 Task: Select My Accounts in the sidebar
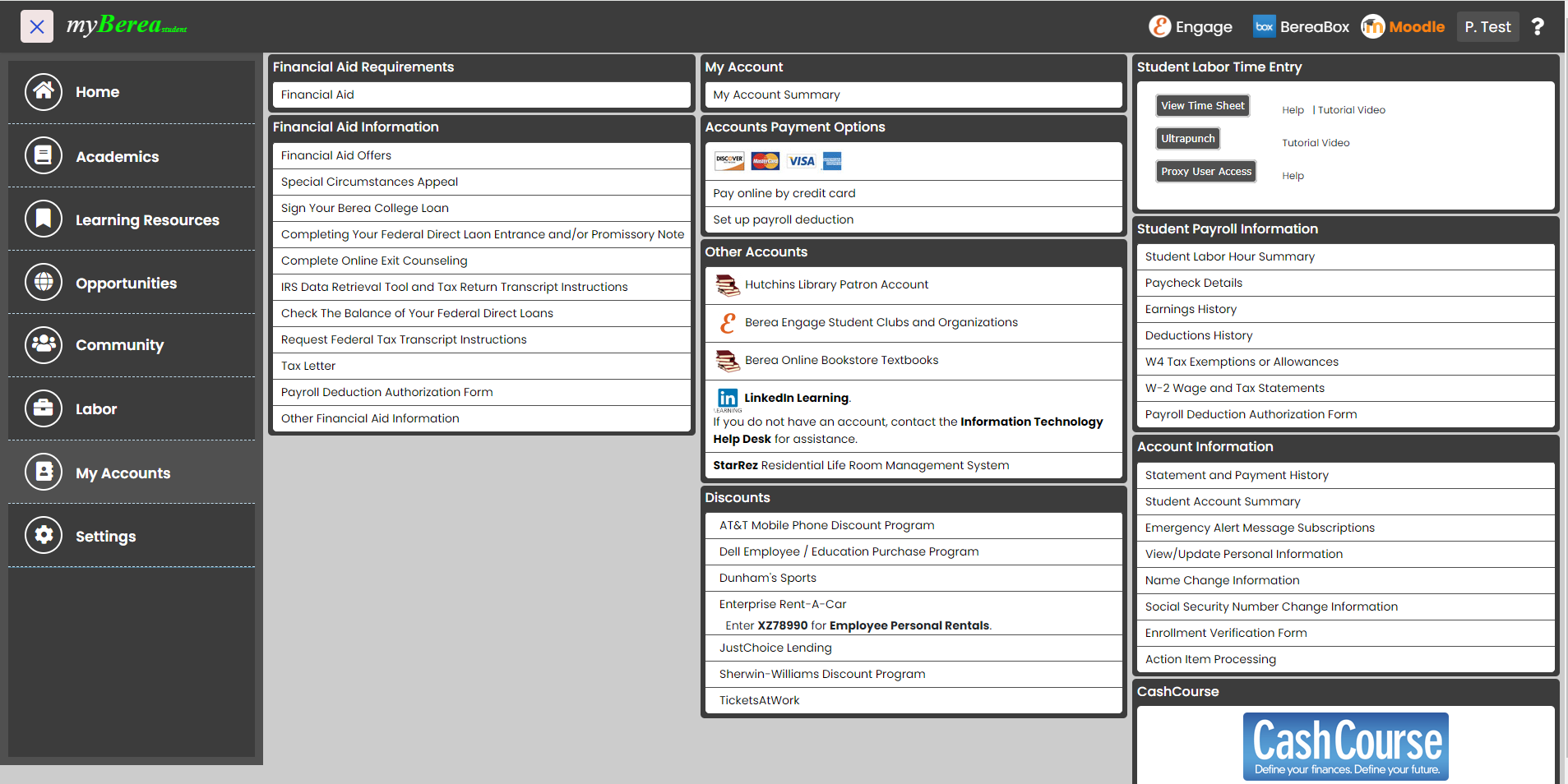click(123, 473)
